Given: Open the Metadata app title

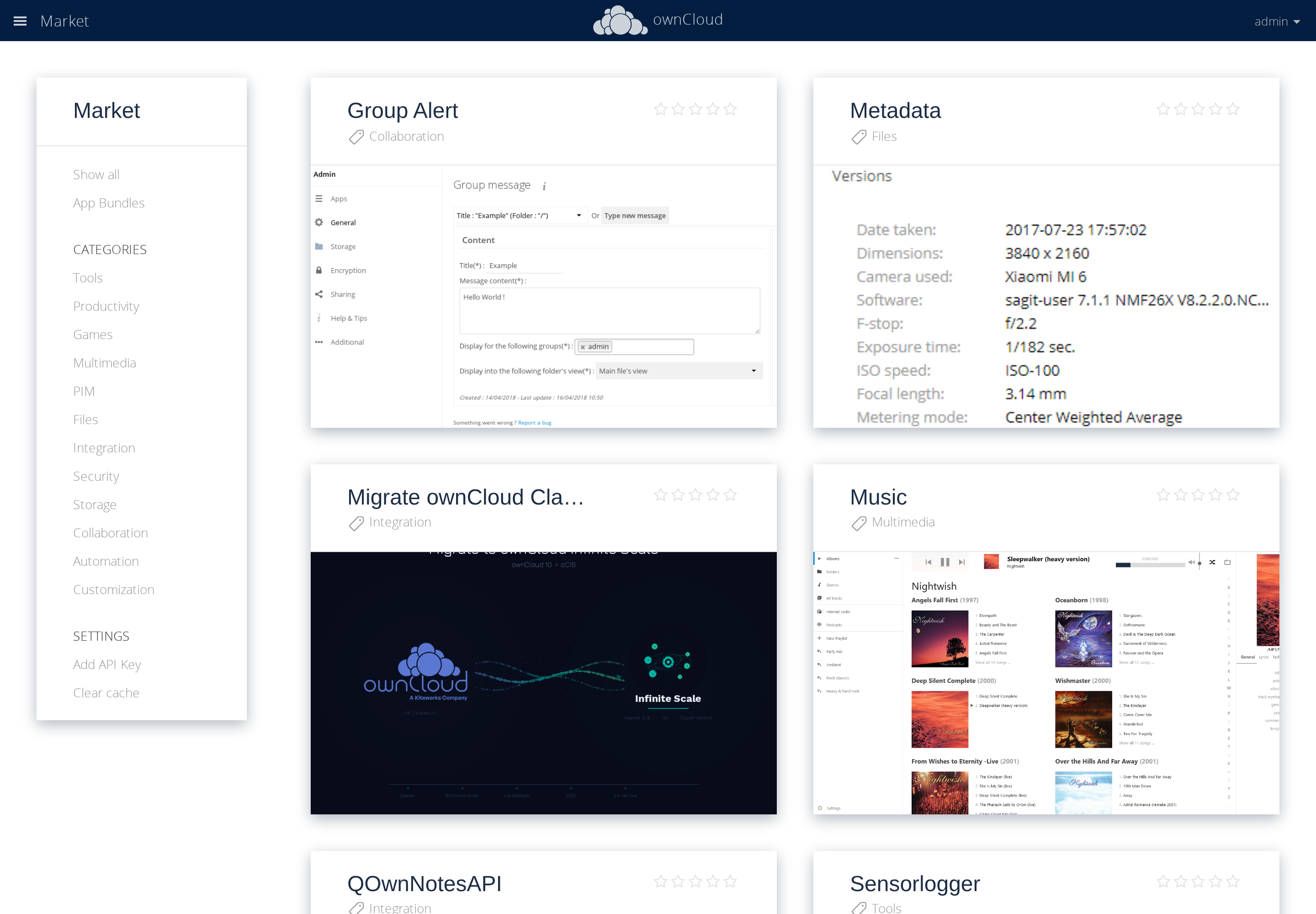Looking at the screenshot, I should click(x=895, y=111).
